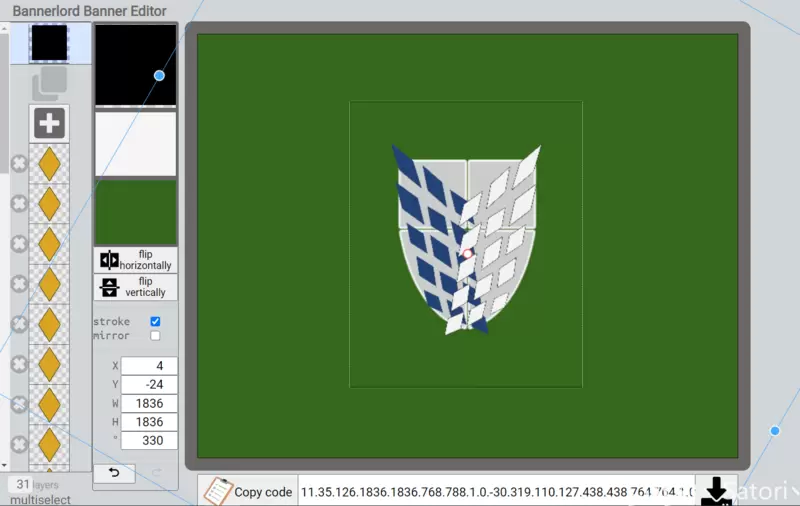Click the greyed duplicate layer icon
This screenshot has width=800, height=506.
(49, 84)
